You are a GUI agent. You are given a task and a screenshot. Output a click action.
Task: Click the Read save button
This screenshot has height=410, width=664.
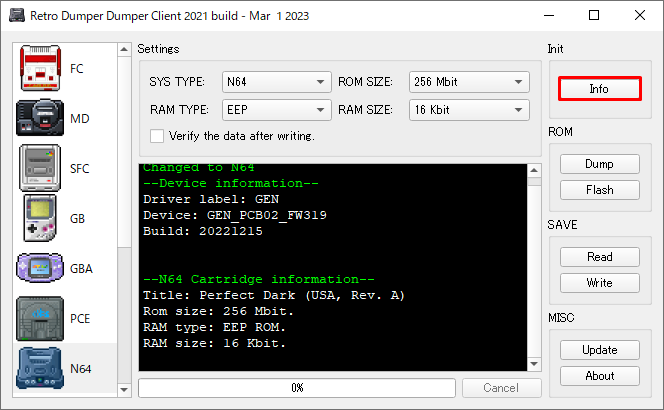click(x=599, y=257)
